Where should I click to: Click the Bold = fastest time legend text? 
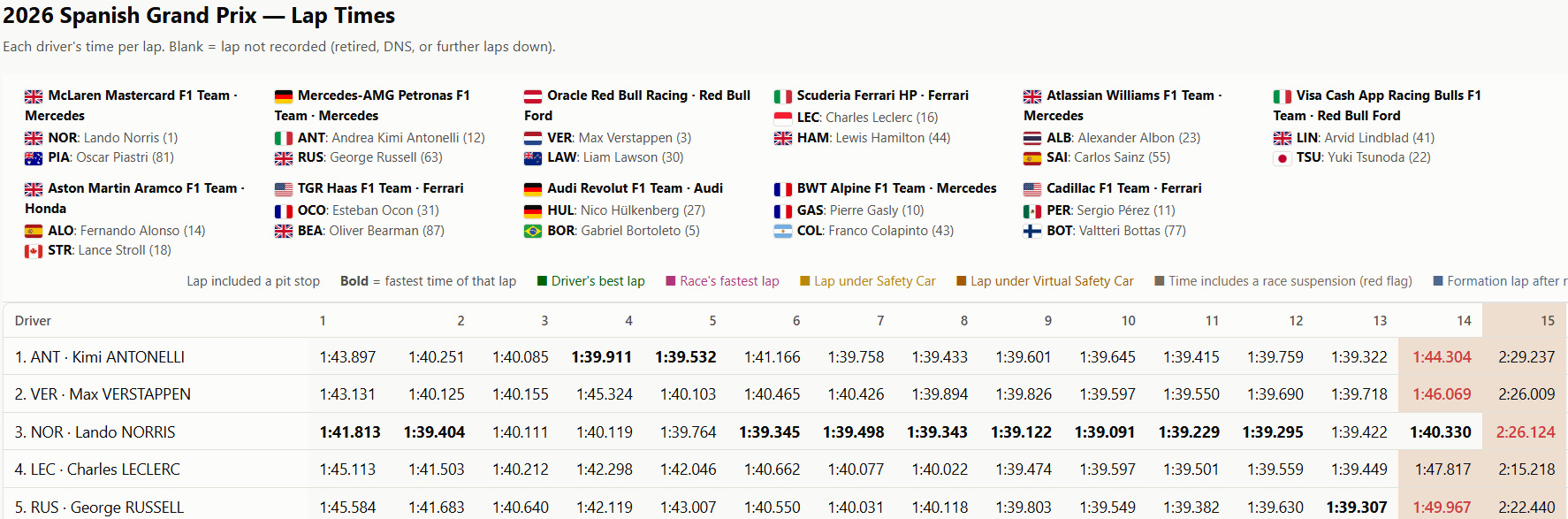[428, 281]
